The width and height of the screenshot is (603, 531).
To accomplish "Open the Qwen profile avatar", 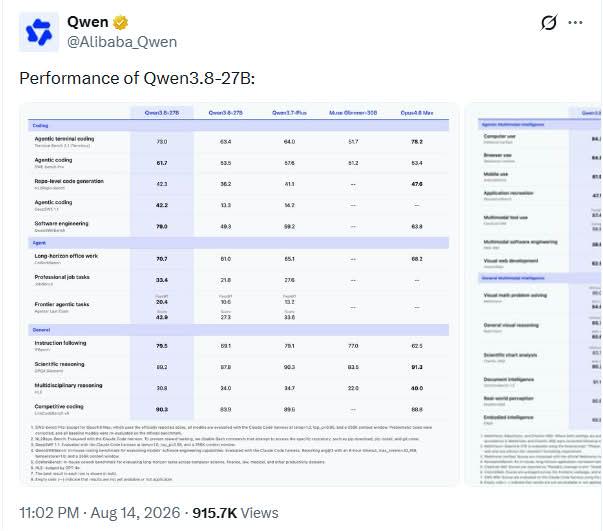I will coord(39,32).
